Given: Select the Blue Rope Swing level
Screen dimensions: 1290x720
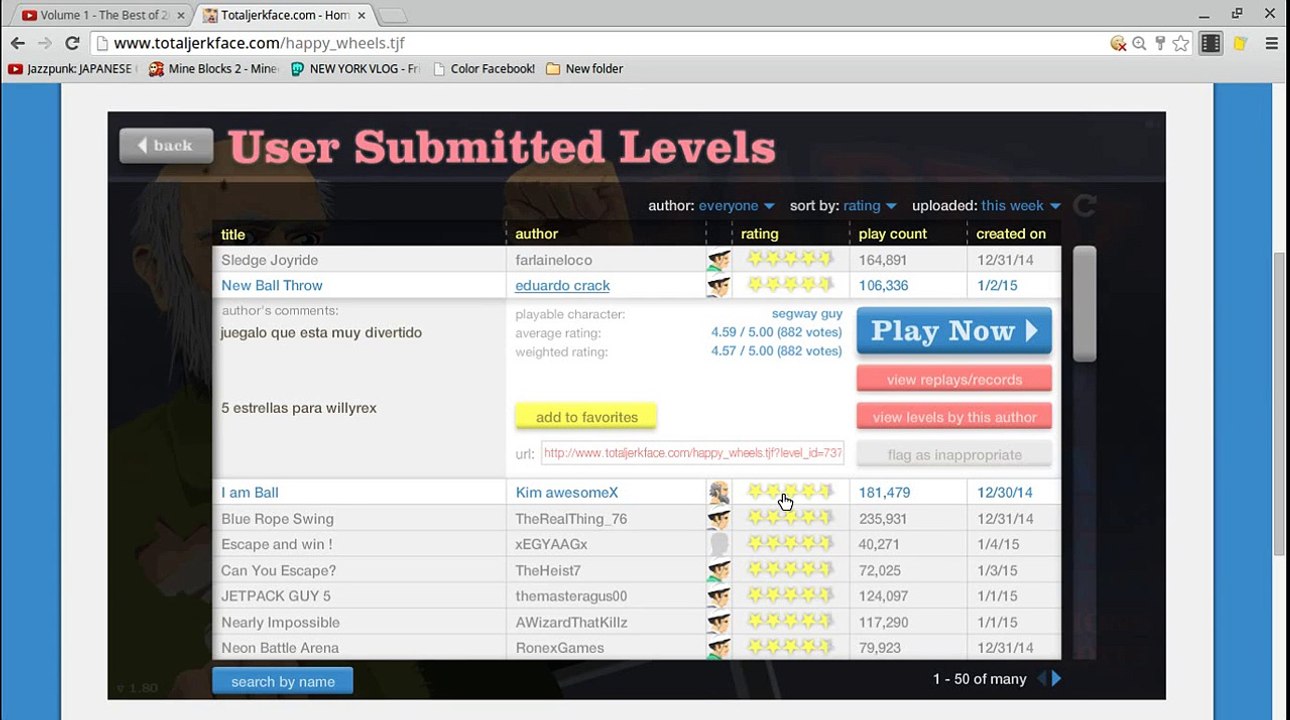Looking at the screenshot, I should tap(636, 519).
